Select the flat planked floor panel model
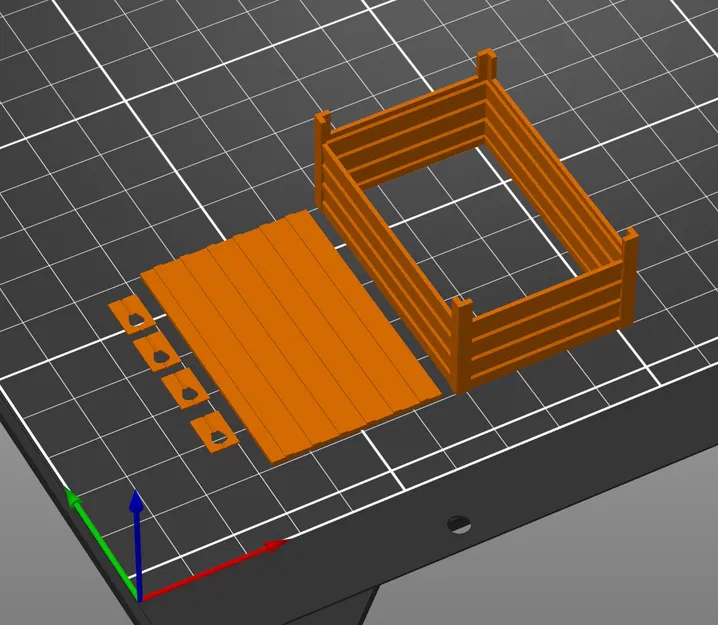 (291, 337)
